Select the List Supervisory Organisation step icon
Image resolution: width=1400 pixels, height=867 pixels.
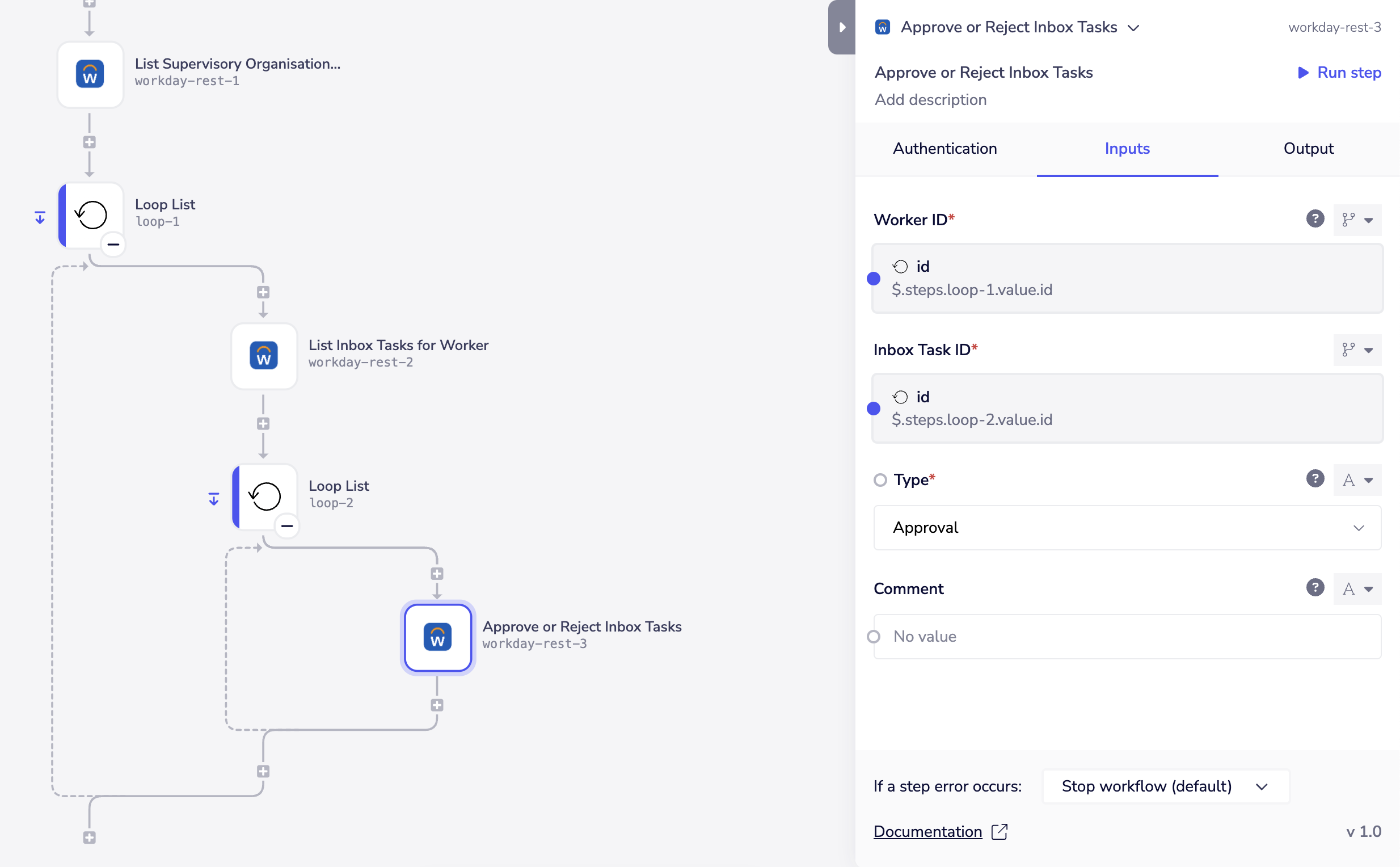pos(90,74)
